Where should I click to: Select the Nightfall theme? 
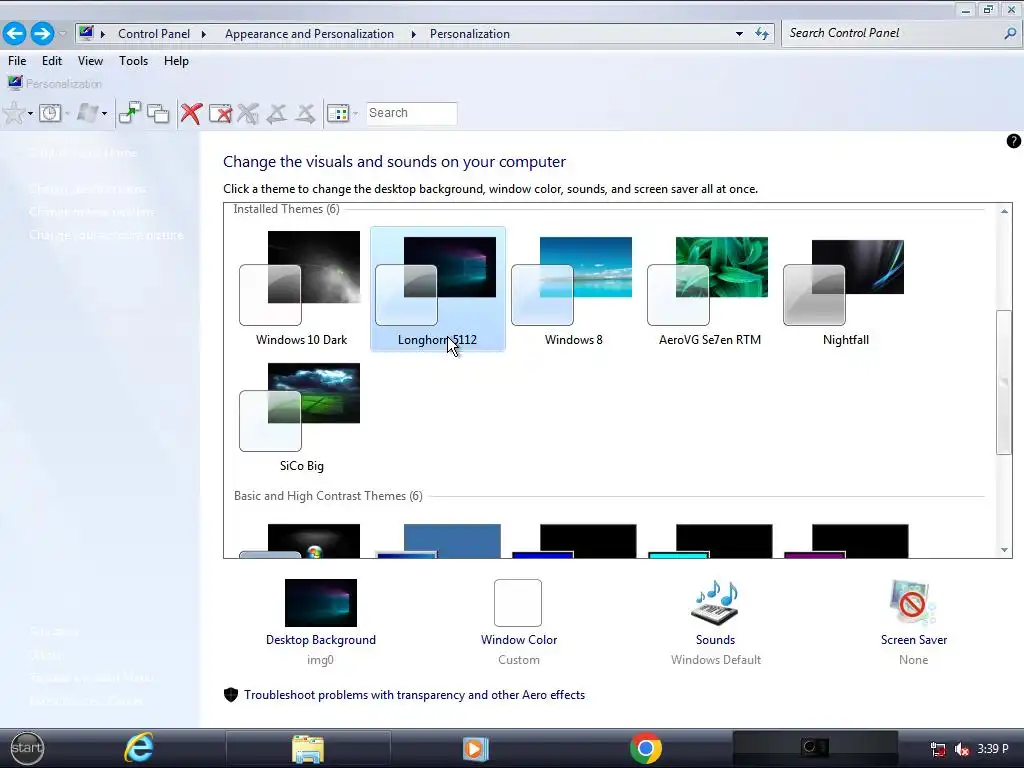pyautogui.click(x=846, y=289)
